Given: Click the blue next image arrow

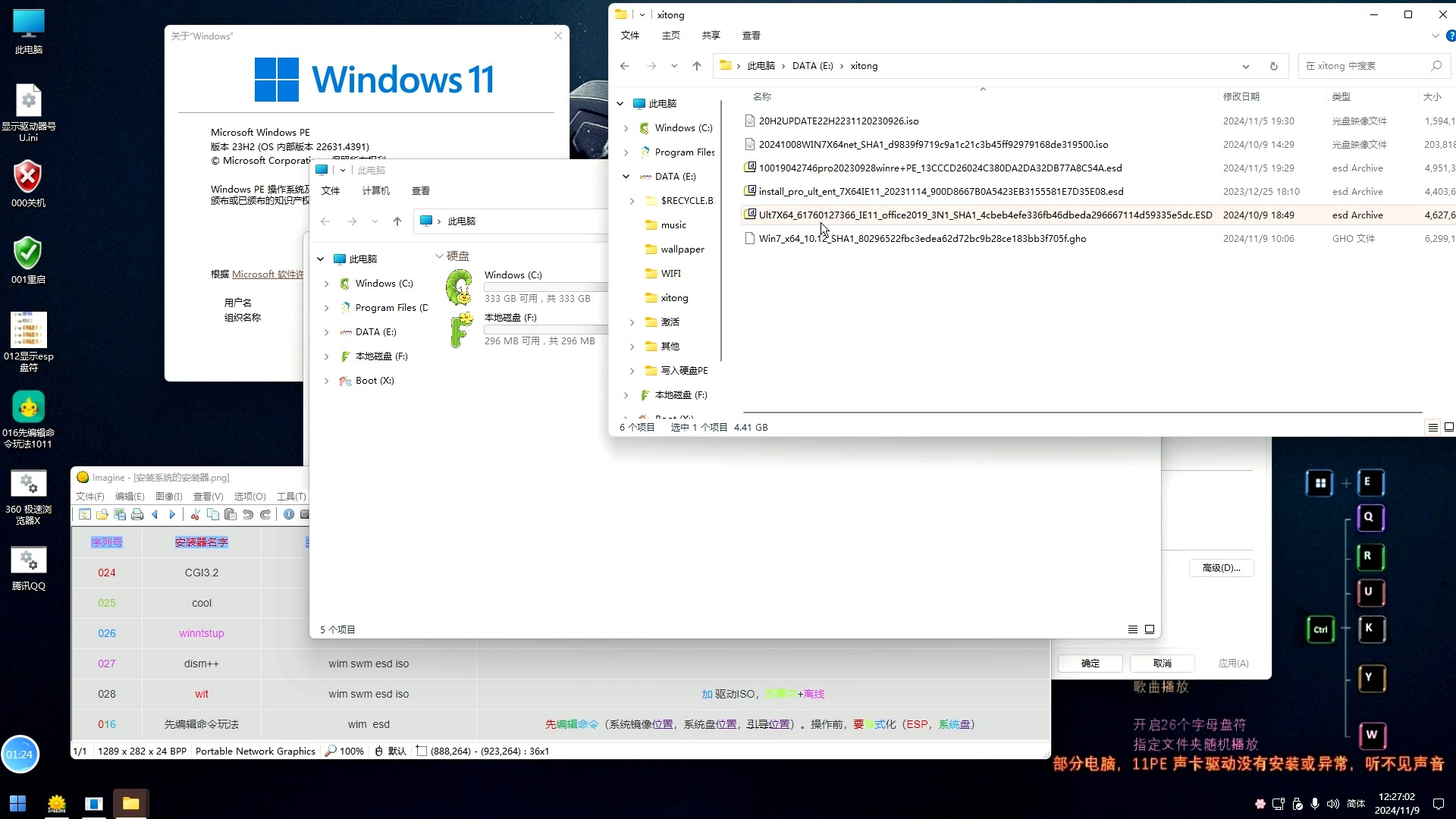Looking at the screenshot, I should (x=172, y=515).
